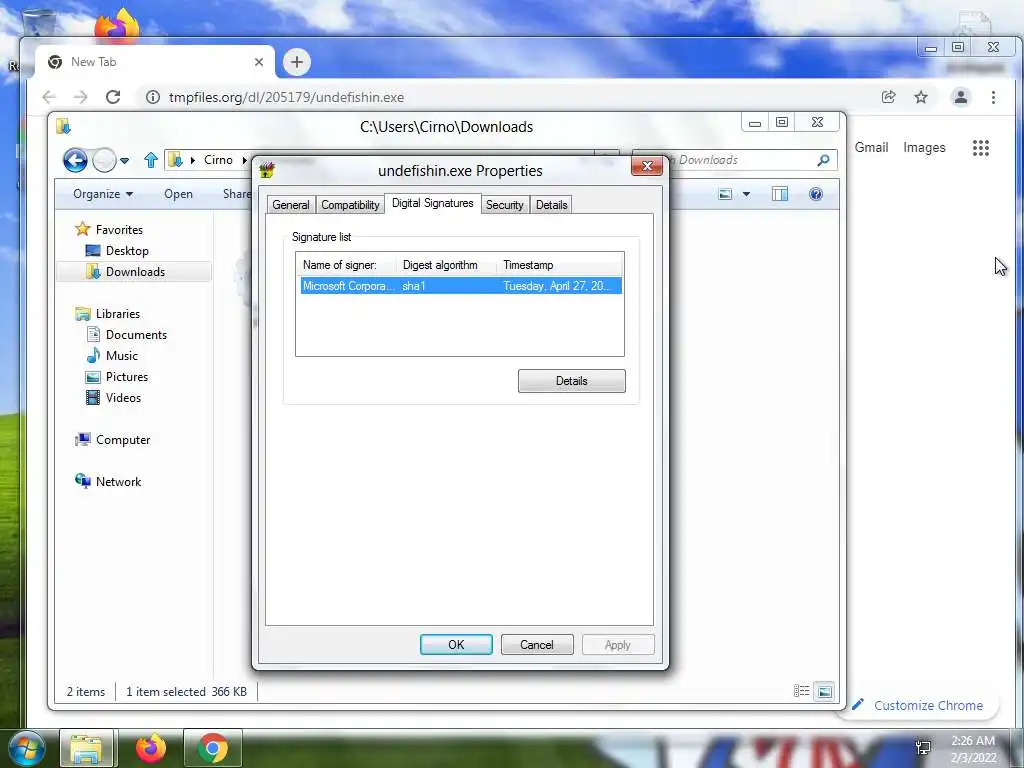The width and height of the screenshot is (1024, 768).
Task: Open the Windows Start orb
Action: pyautogui.click(x=27, y=748)
